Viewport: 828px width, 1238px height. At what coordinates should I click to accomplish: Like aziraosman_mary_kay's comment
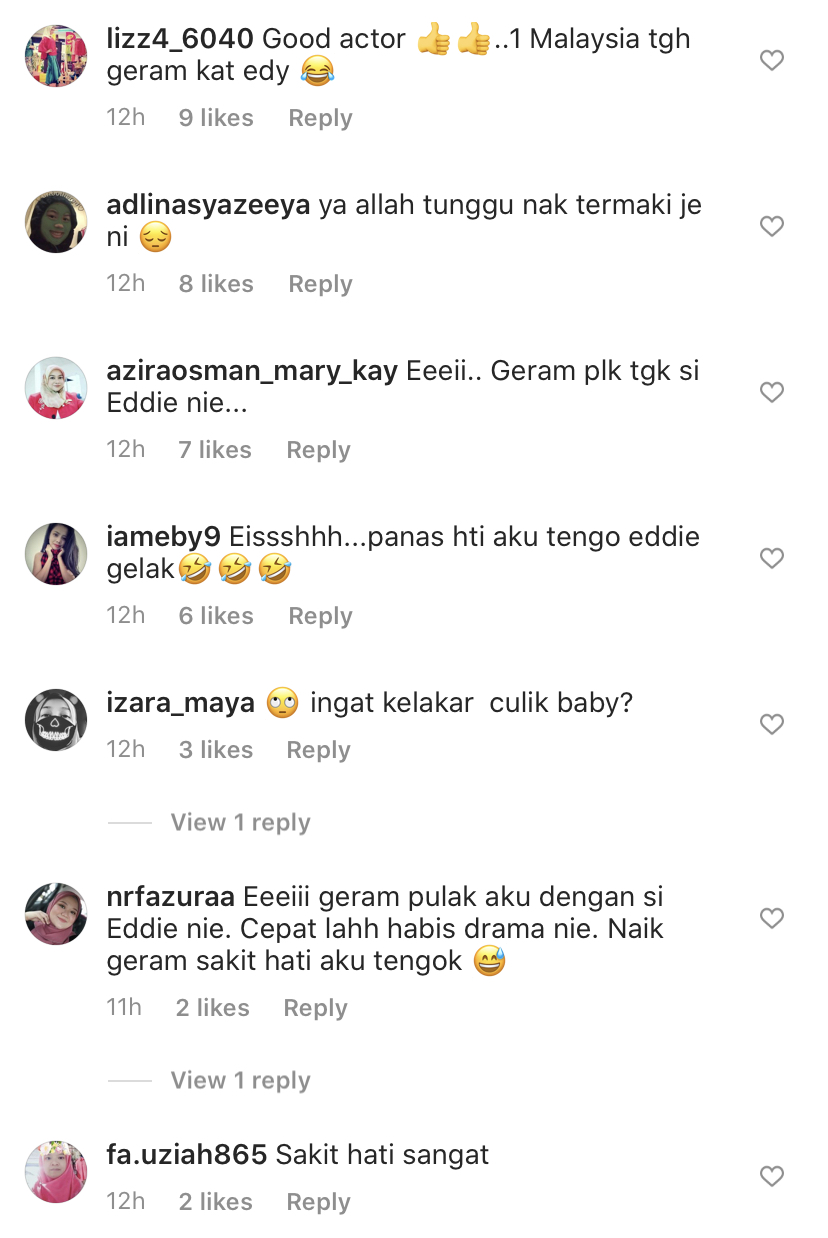(x=771, y=393)
